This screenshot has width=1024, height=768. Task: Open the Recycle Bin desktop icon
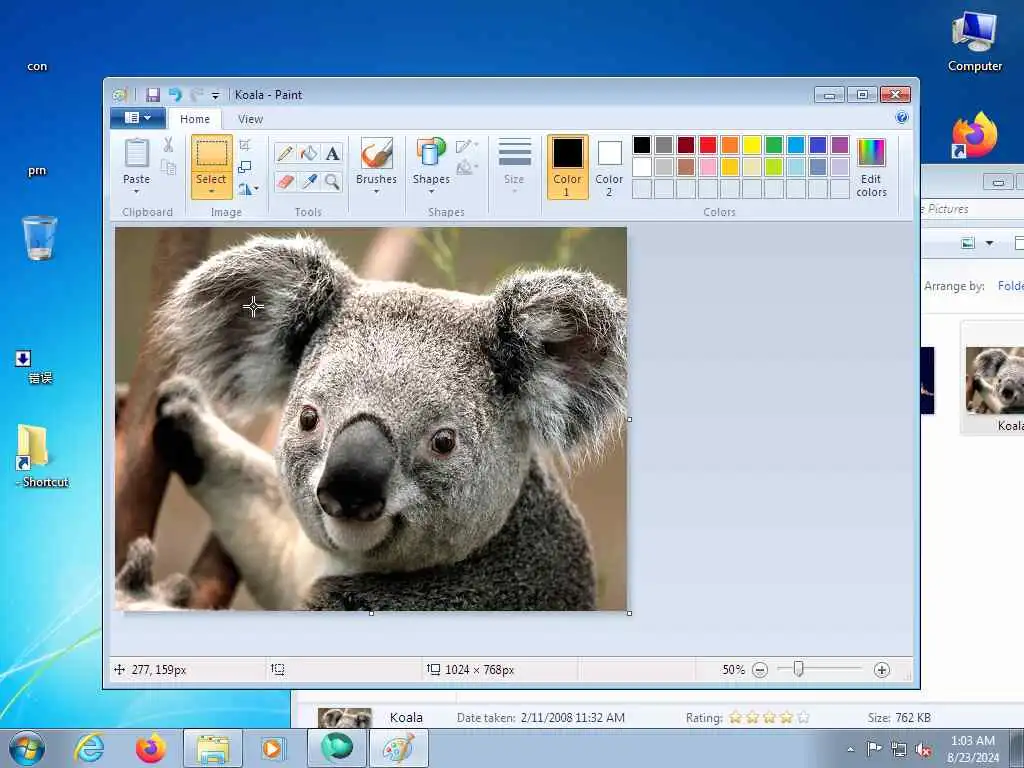point(39,238)
